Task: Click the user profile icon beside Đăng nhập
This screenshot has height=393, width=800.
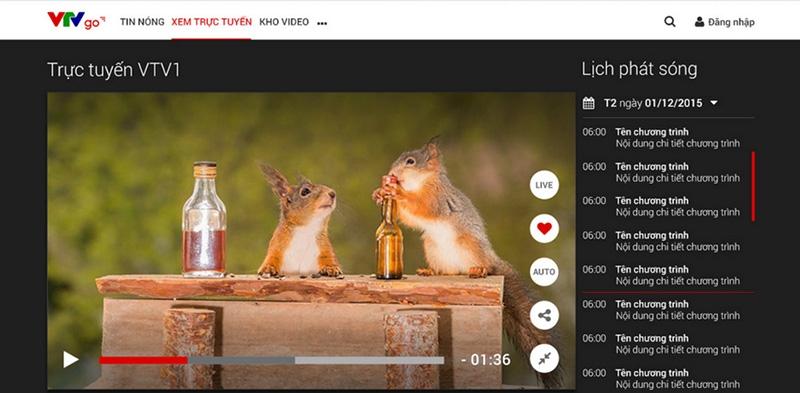Action: [699, 22]
